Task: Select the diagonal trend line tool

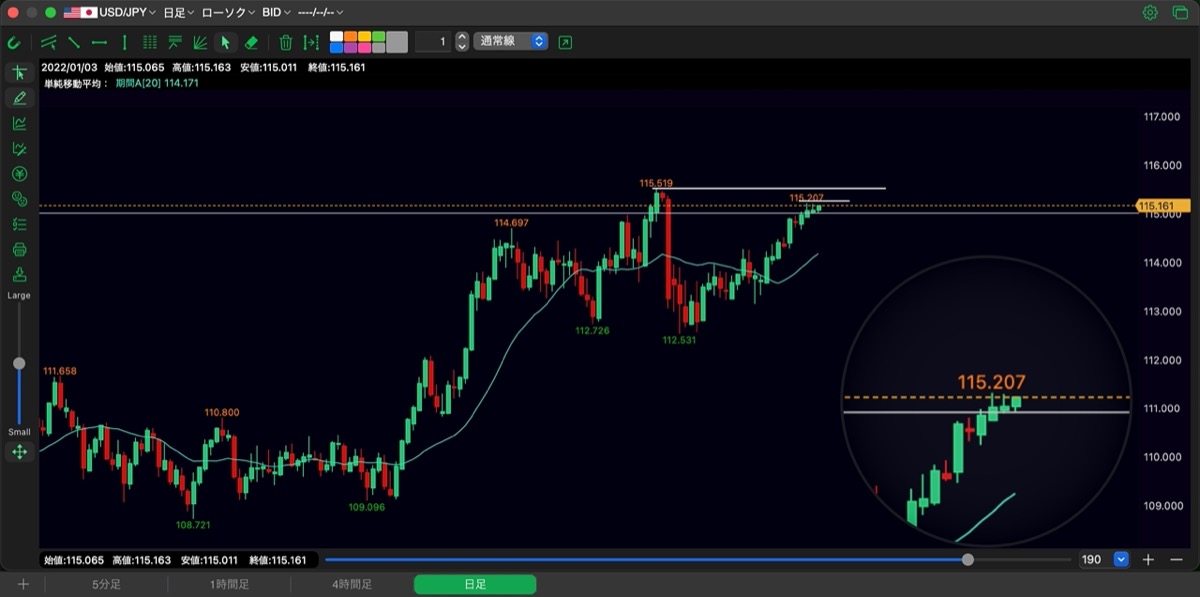Action: [x=74, y=42]
